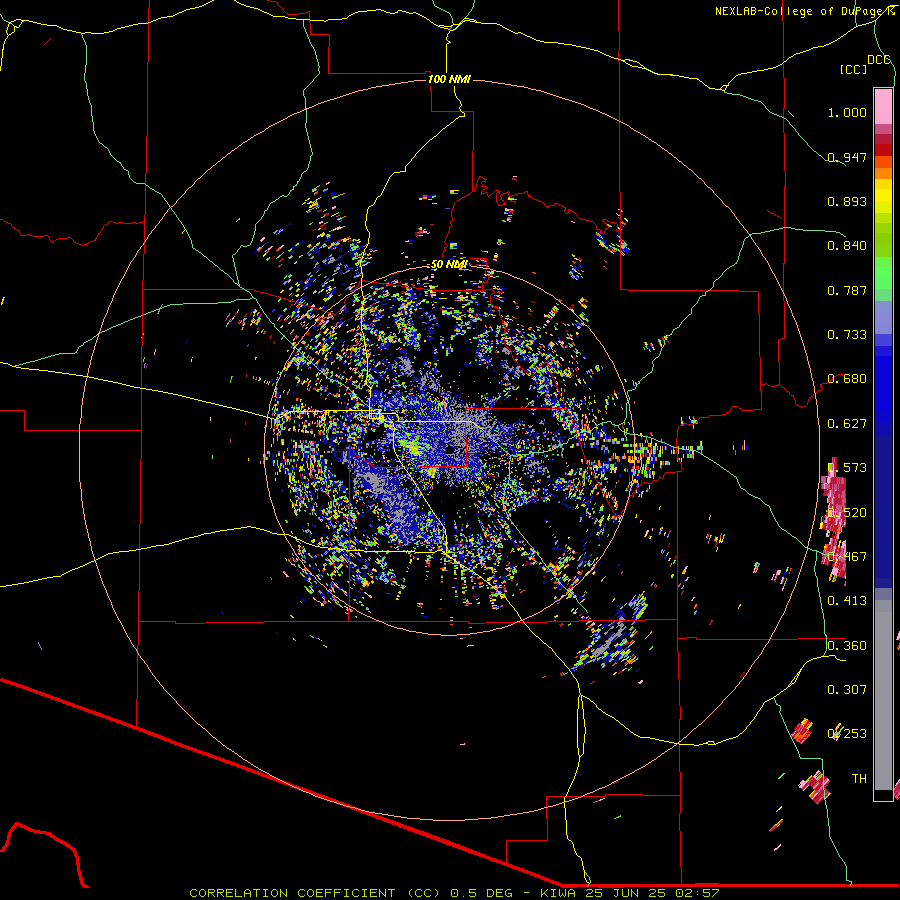Select the 0.893 value on the color scale
The width and height of the screenshot is (900, 900).
(x=847, y=201)
